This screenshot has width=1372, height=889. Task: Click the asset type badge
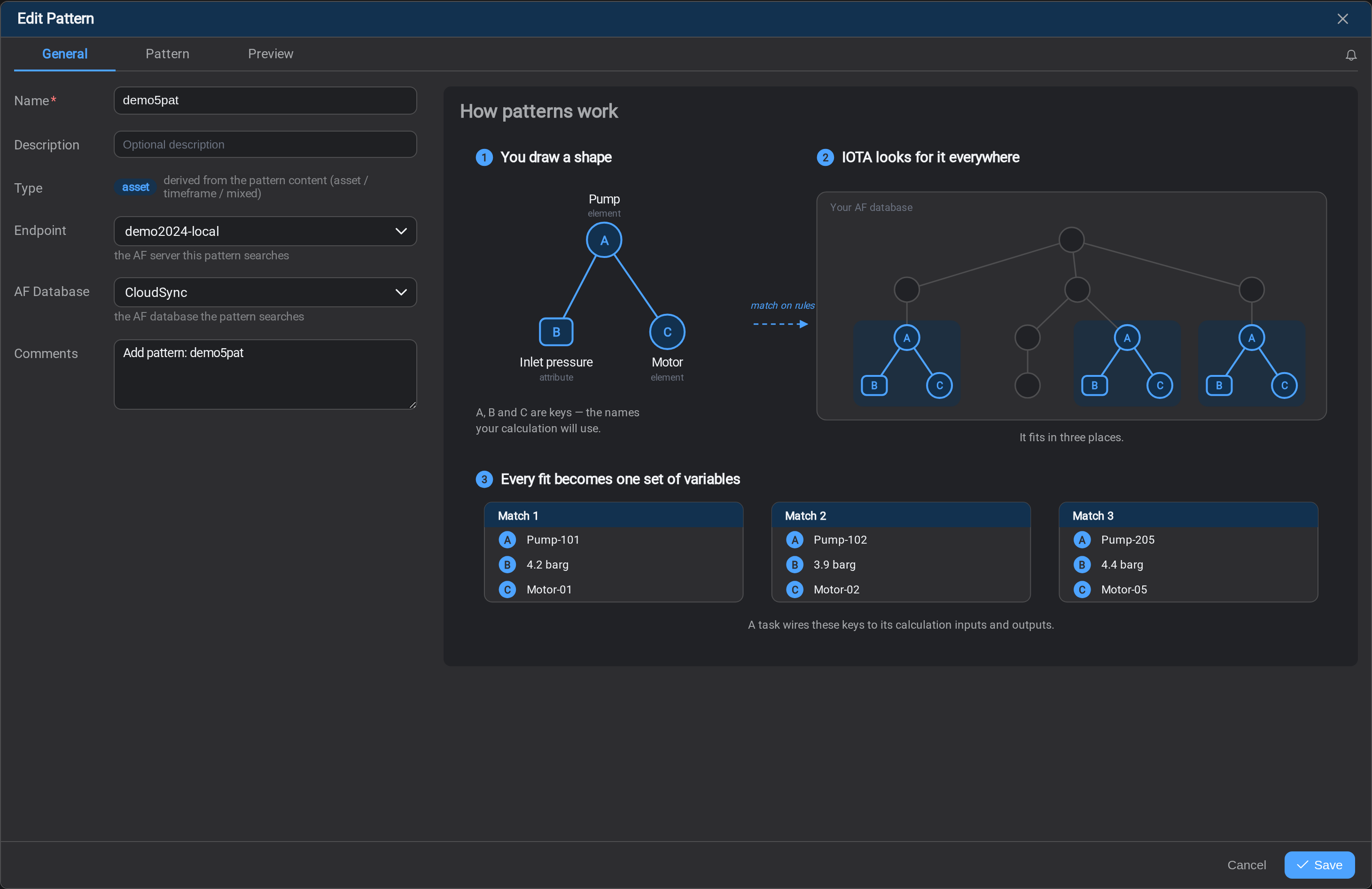coord(135,187)
